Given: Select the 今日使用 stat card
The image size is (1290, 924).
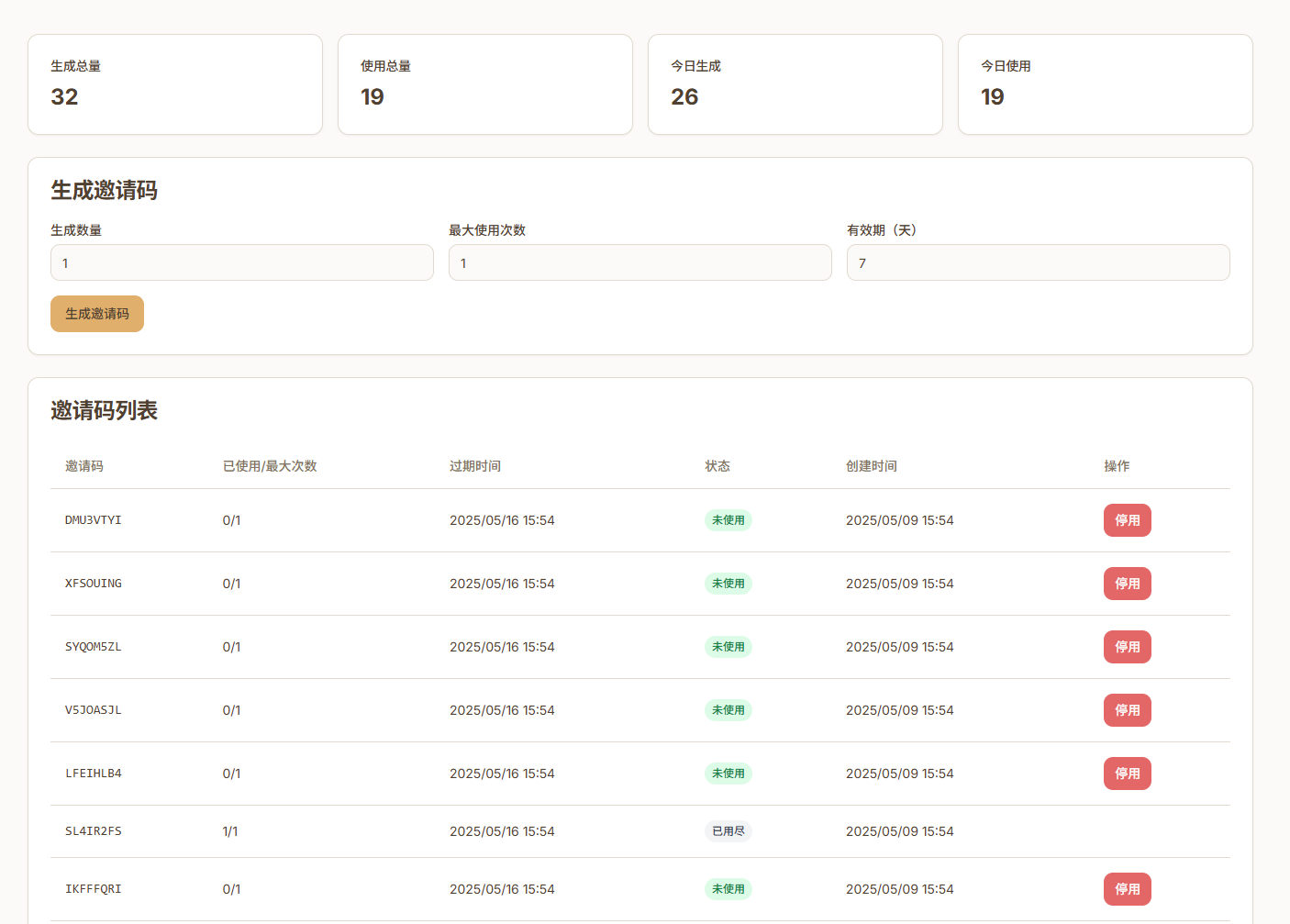Looking at the screenshot, I should pyautogui.click(x=1105, y=84).
